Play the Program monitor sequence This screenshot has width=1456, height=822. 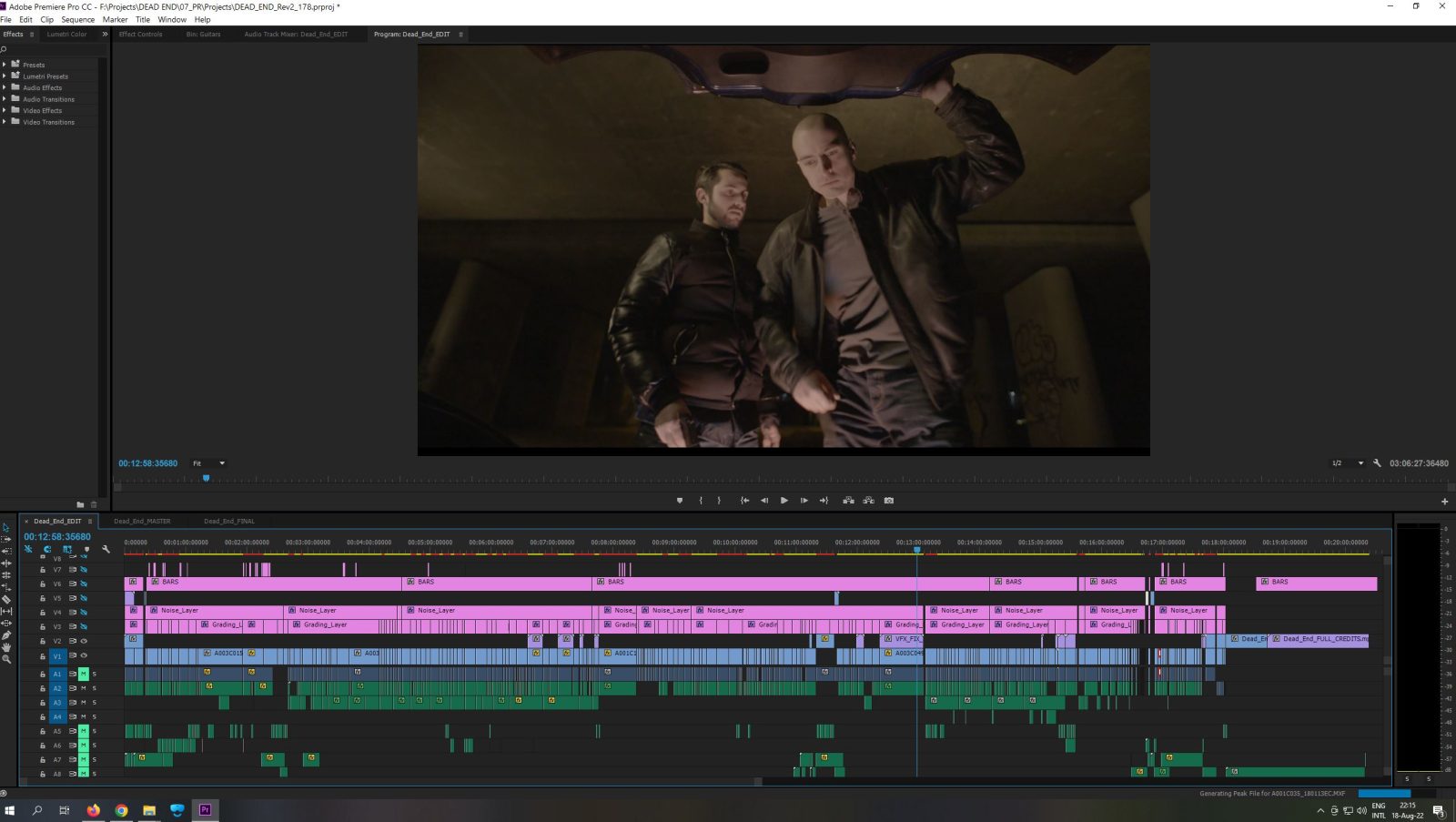(784, 500)
